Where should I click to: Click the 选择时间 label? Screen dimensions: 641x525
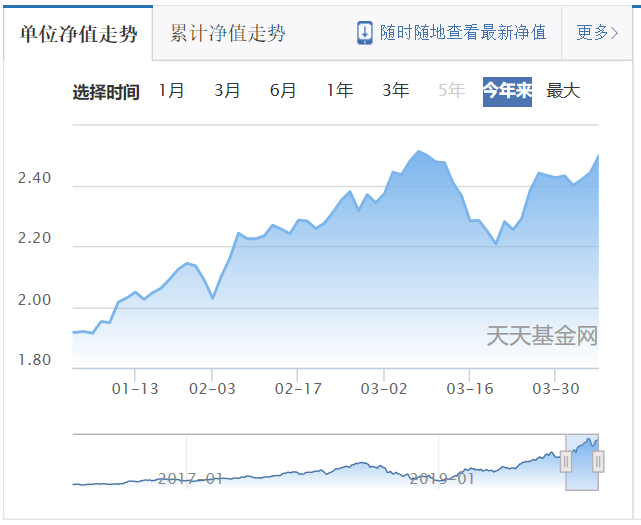click(106, 92)
